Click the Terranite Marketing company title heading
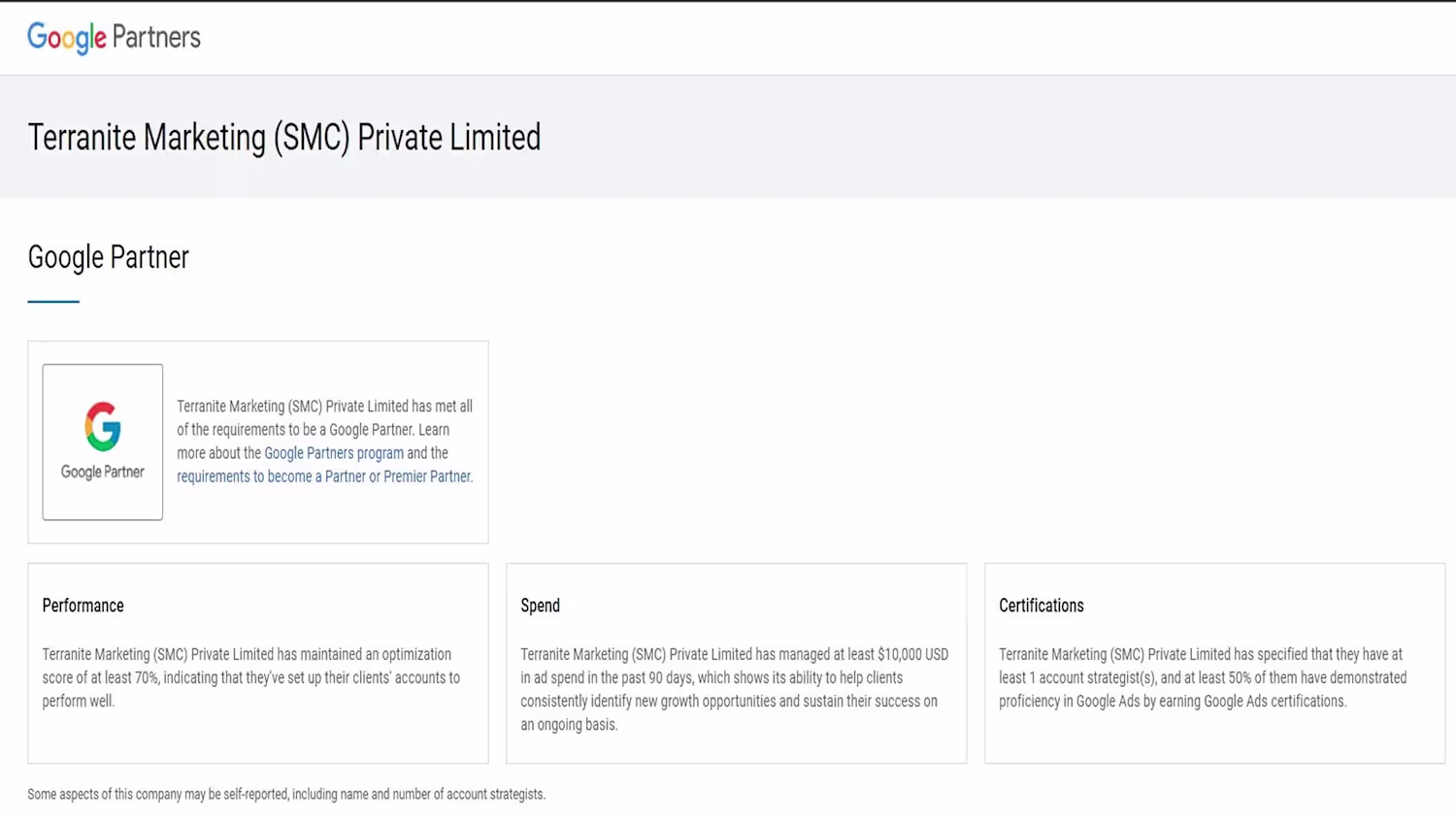This screenshot has height=819, width=1456. 283,138
